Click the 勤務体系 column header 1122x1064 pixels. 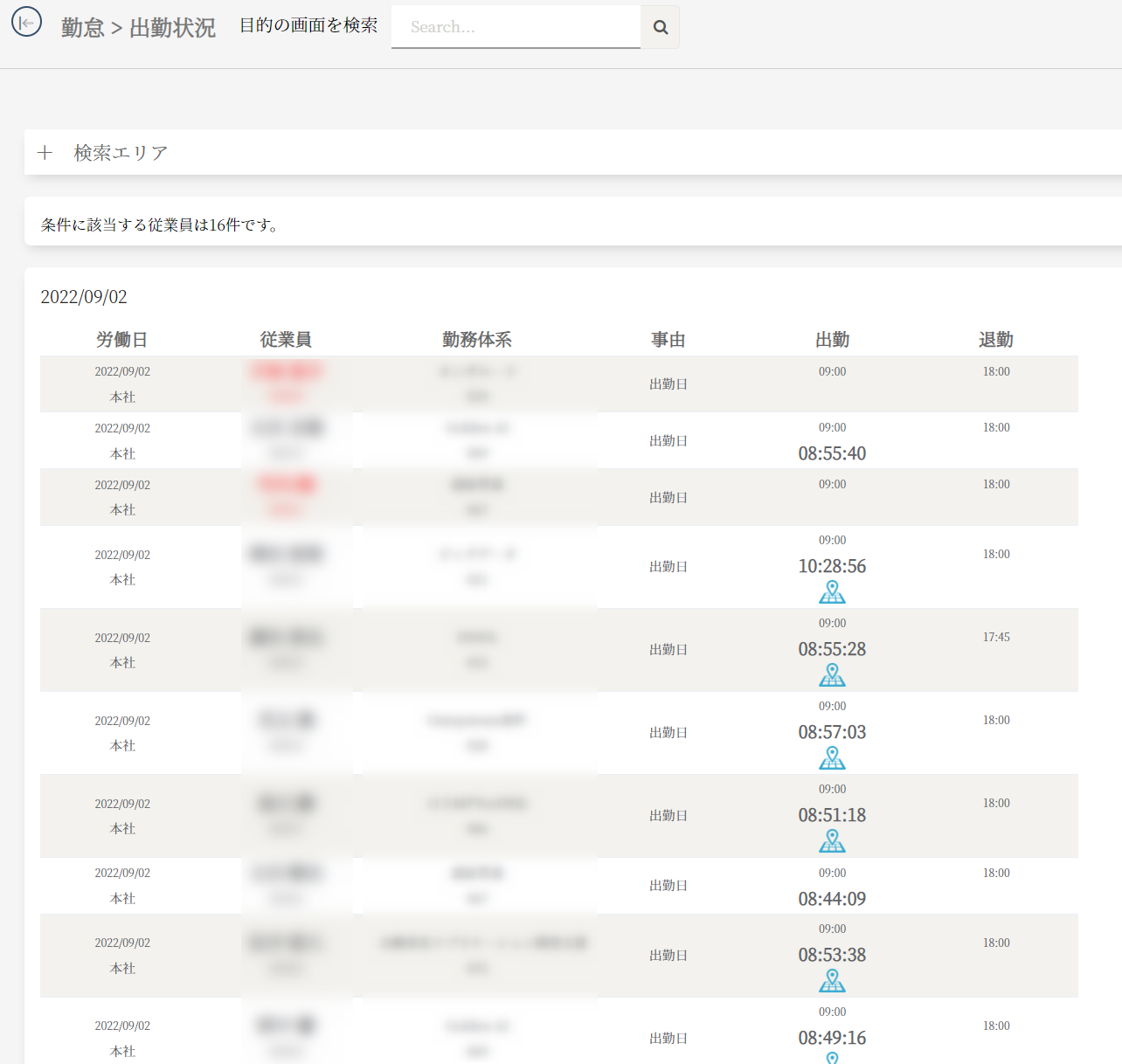(x=476, y=340)
